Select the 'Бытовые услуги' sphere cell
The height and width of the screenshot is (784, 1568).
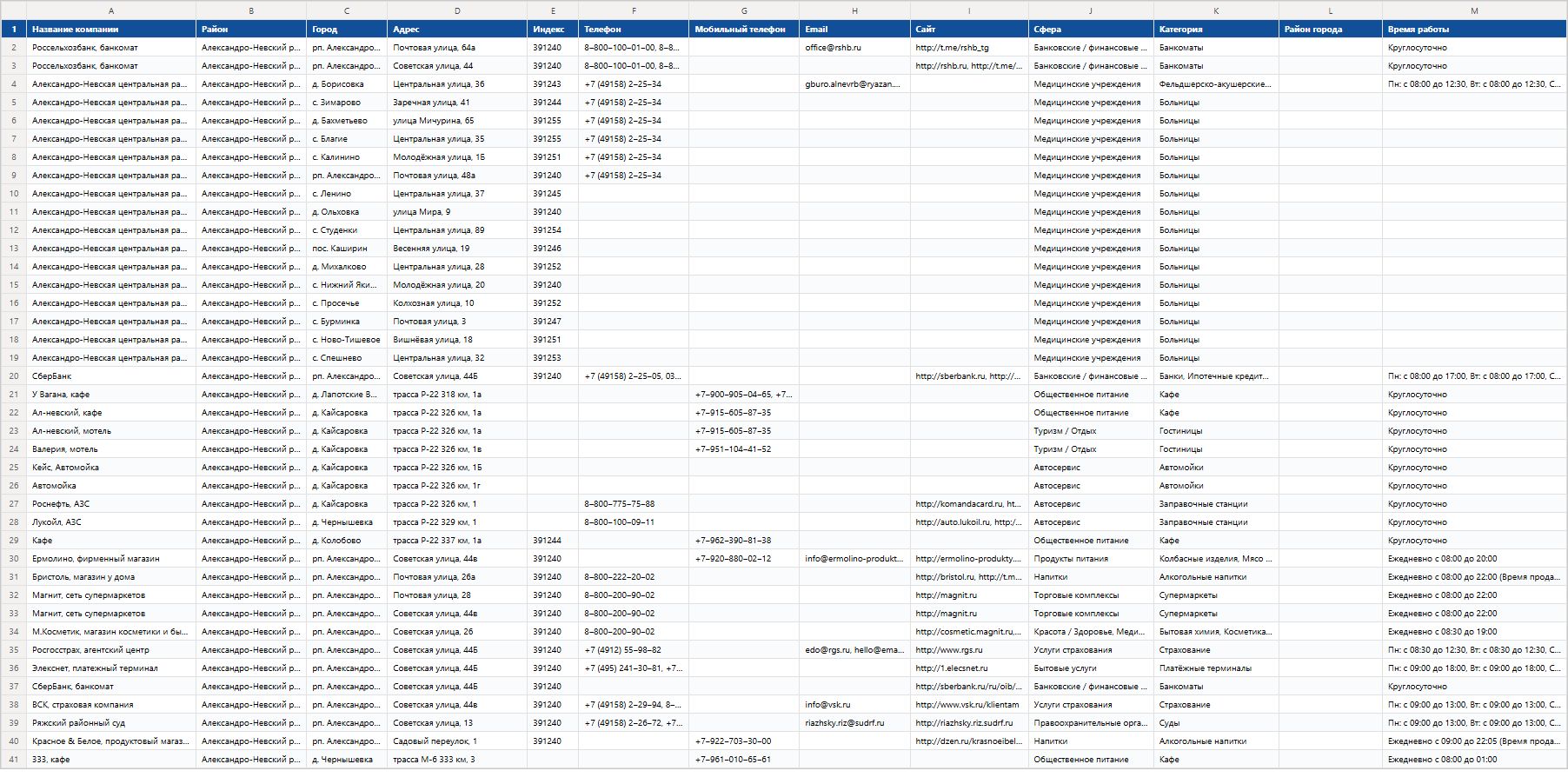(x=1091, y=668)
